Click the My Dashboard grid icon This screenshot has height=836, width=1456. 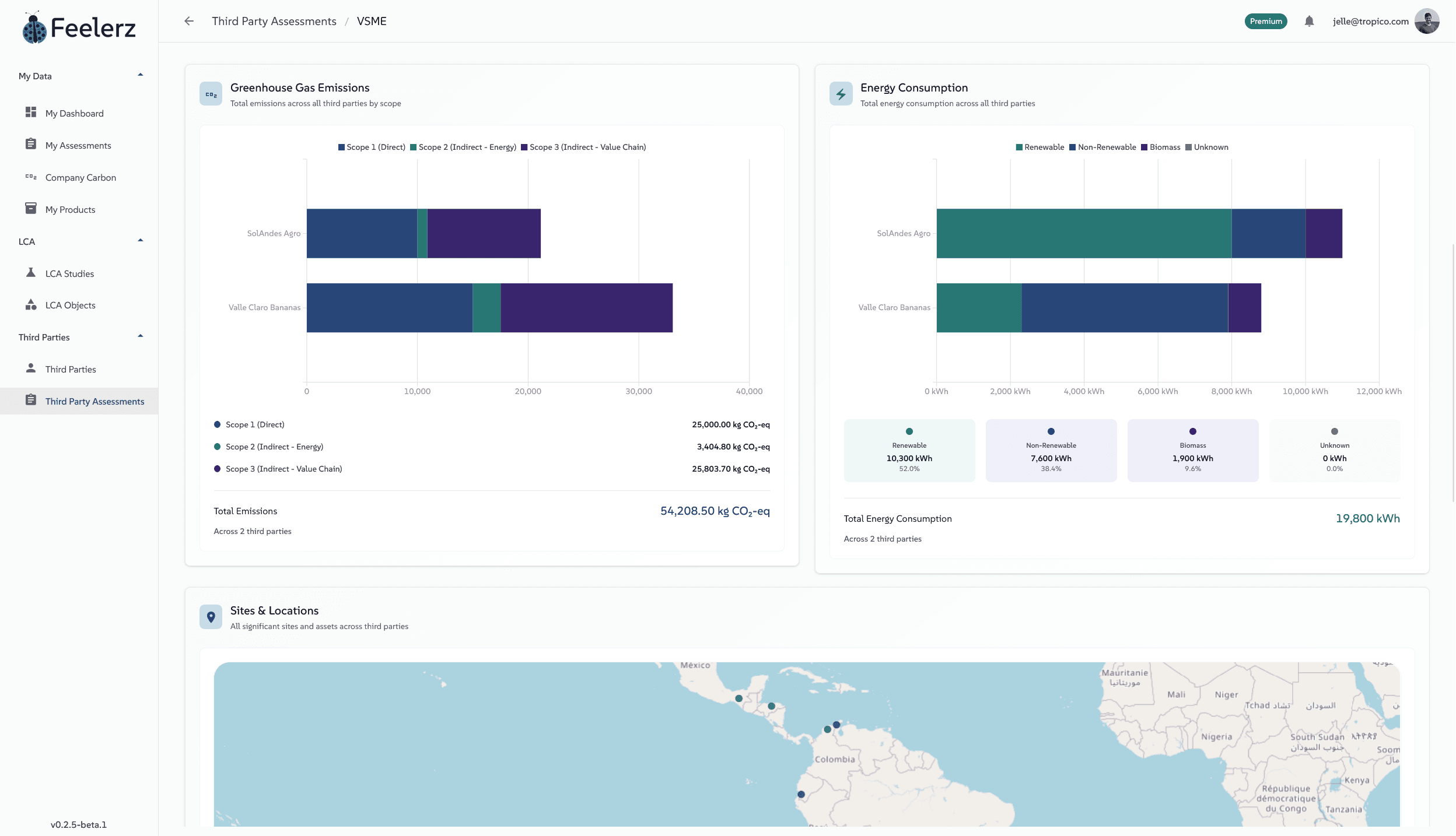[31, 112]
